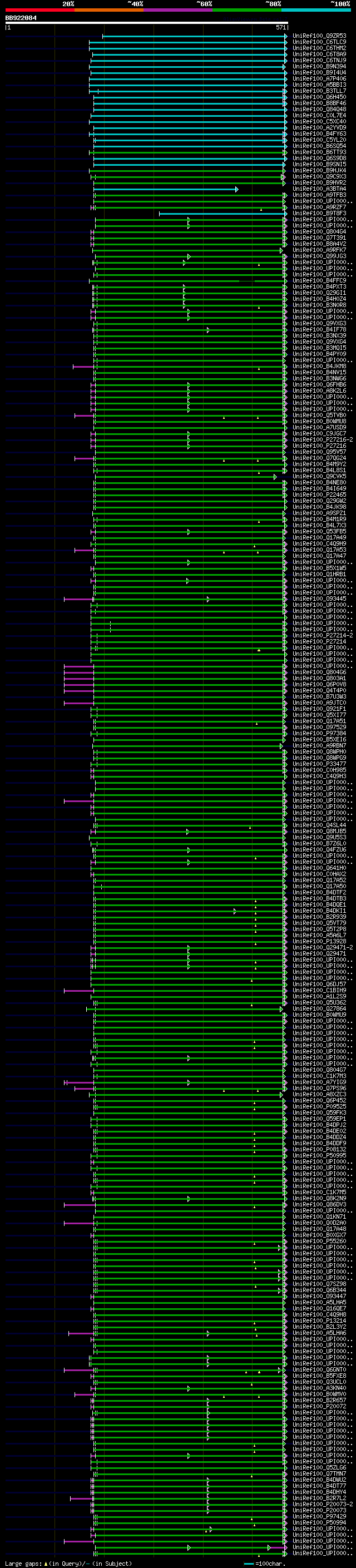Screen dimensions: 356x1568
Task: Open the UniRef100_Q804G4 hit
Action: [x=319, y=232]
